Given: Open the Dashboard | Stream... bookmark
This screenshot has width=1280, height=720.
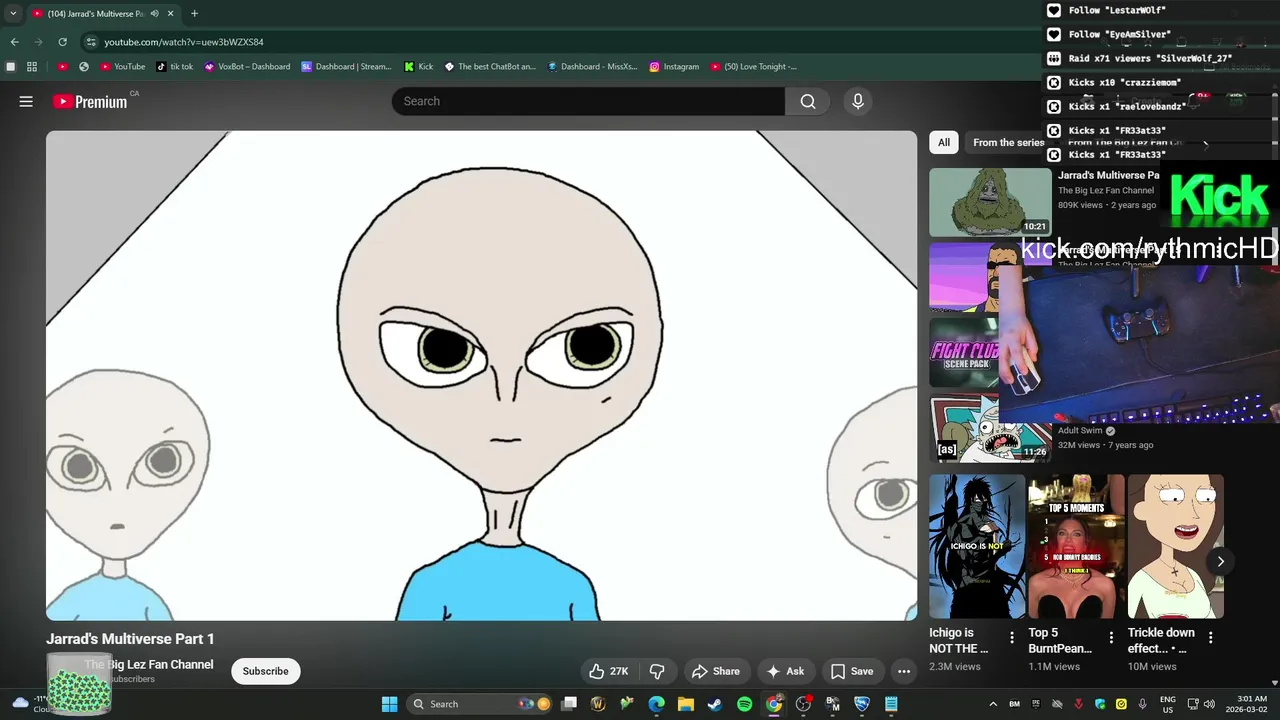Looking at the screenshot, I should point(346,67).
